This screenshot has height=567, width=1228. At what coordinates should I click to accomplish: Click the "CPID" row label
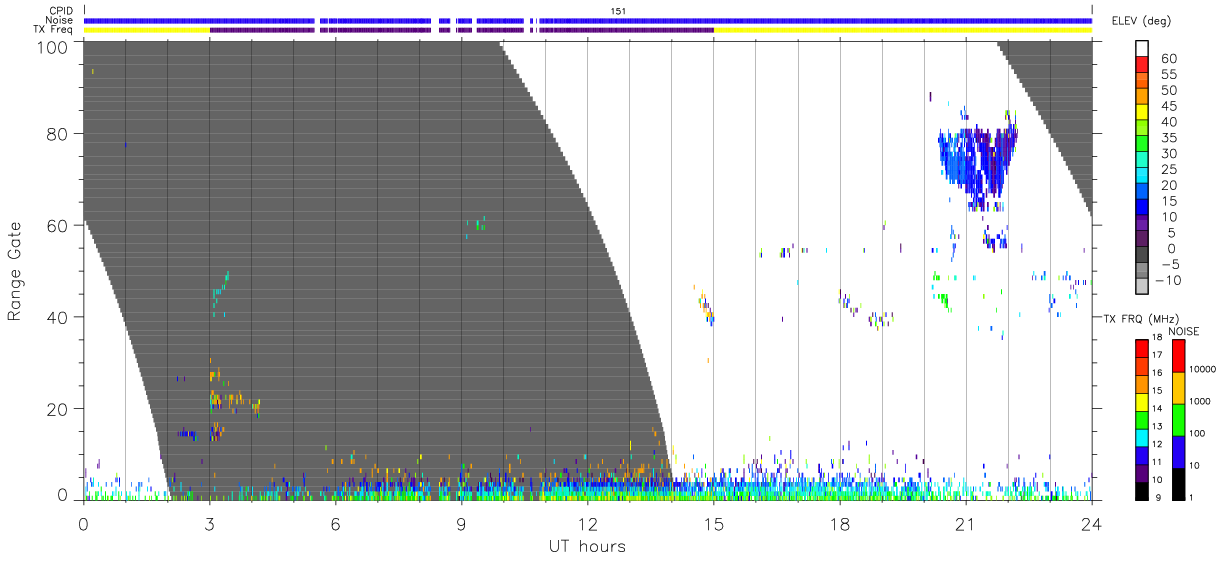[63, 11]
